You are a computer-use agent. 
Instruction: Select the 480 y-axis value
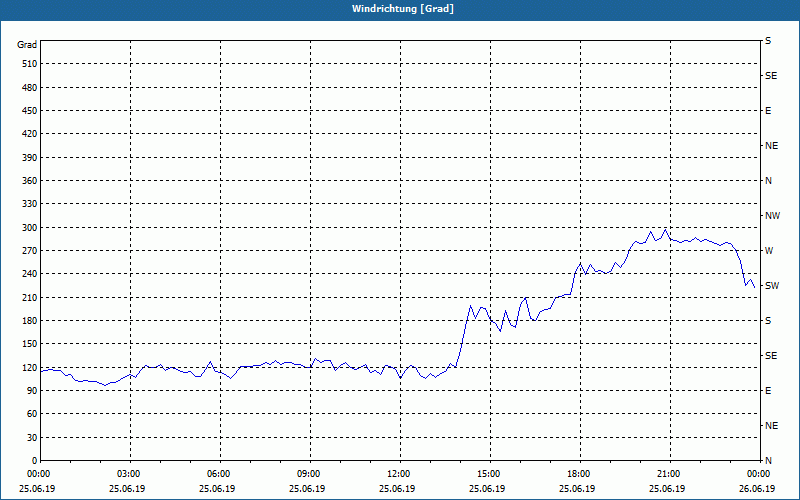click(30, 87)
